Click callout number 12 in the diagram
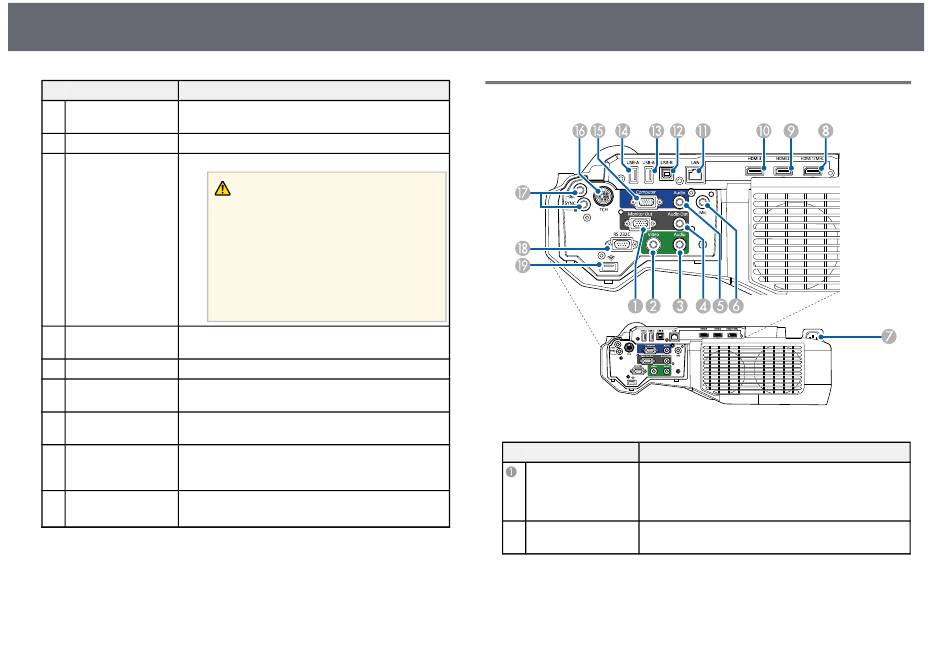This screenshot has height=659, width=950. click(677, 131)
